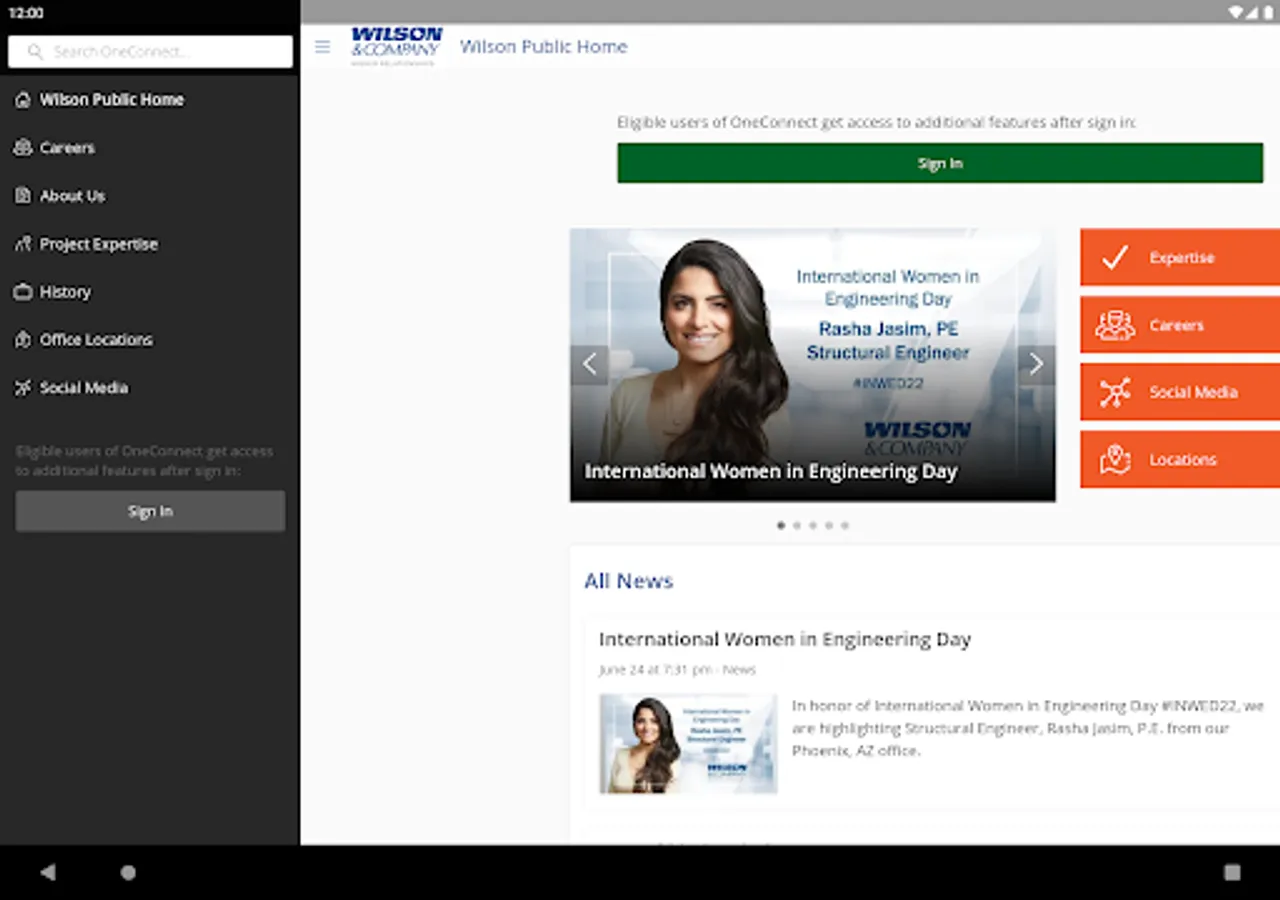Click the All News heading
This screenshot has height=900, width=1280.
[629, 581]
